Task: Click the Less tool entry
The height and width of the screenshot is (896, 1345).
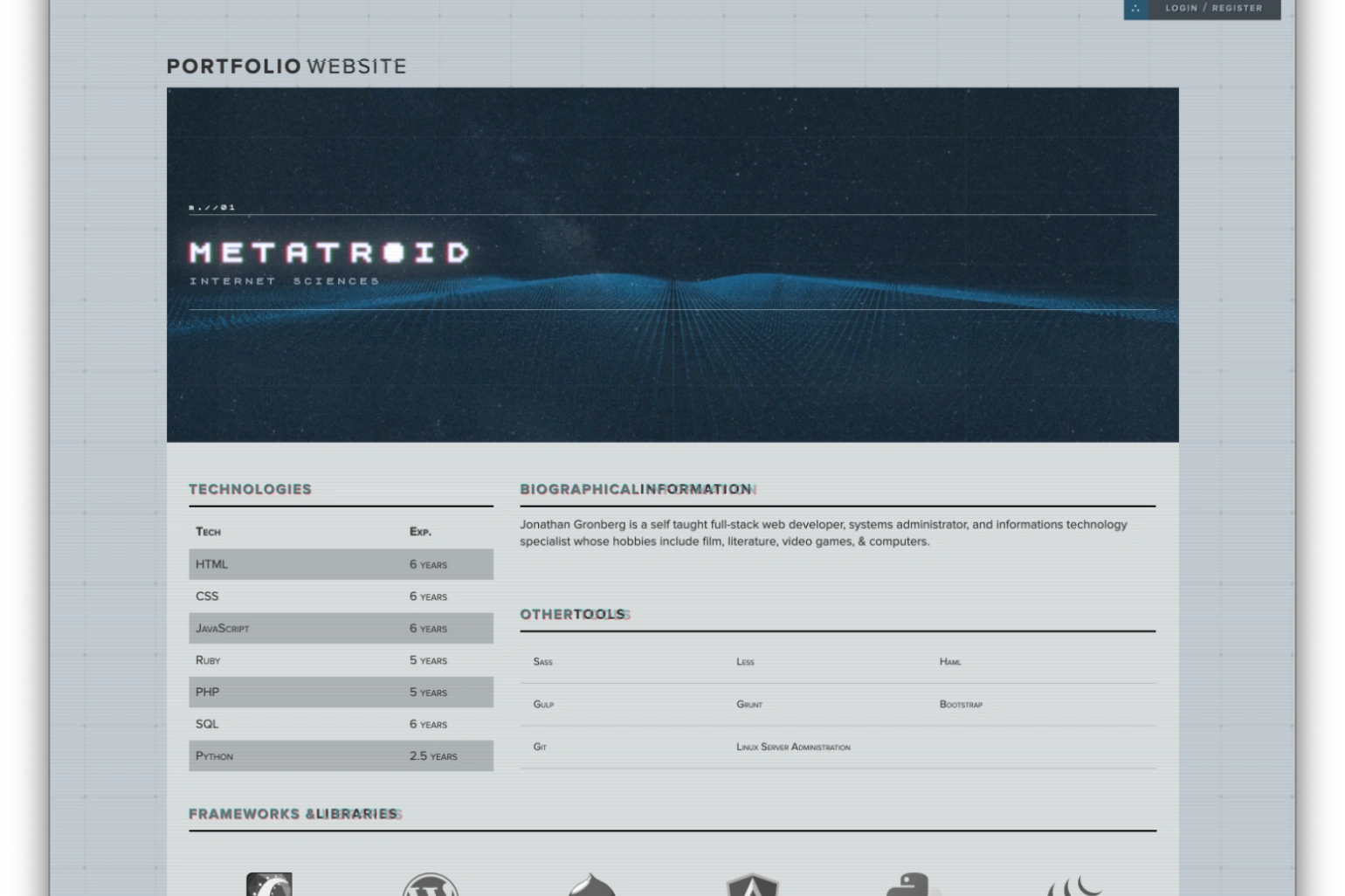Action: tap(745, 662)
